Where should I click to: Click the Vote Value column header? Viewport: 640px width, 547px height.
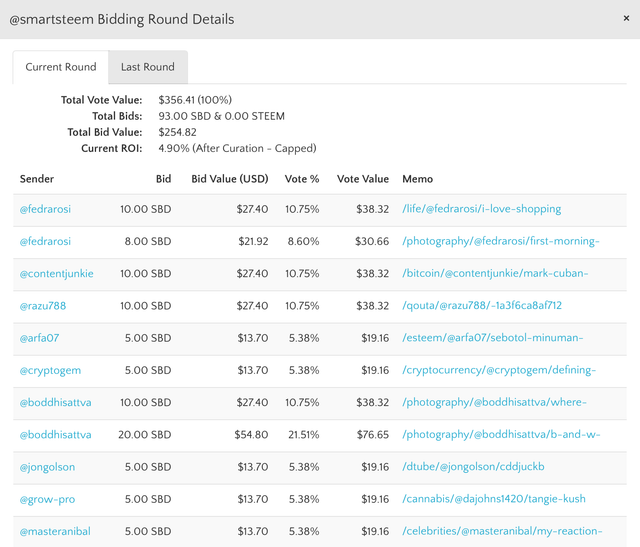tap(363, 179)
